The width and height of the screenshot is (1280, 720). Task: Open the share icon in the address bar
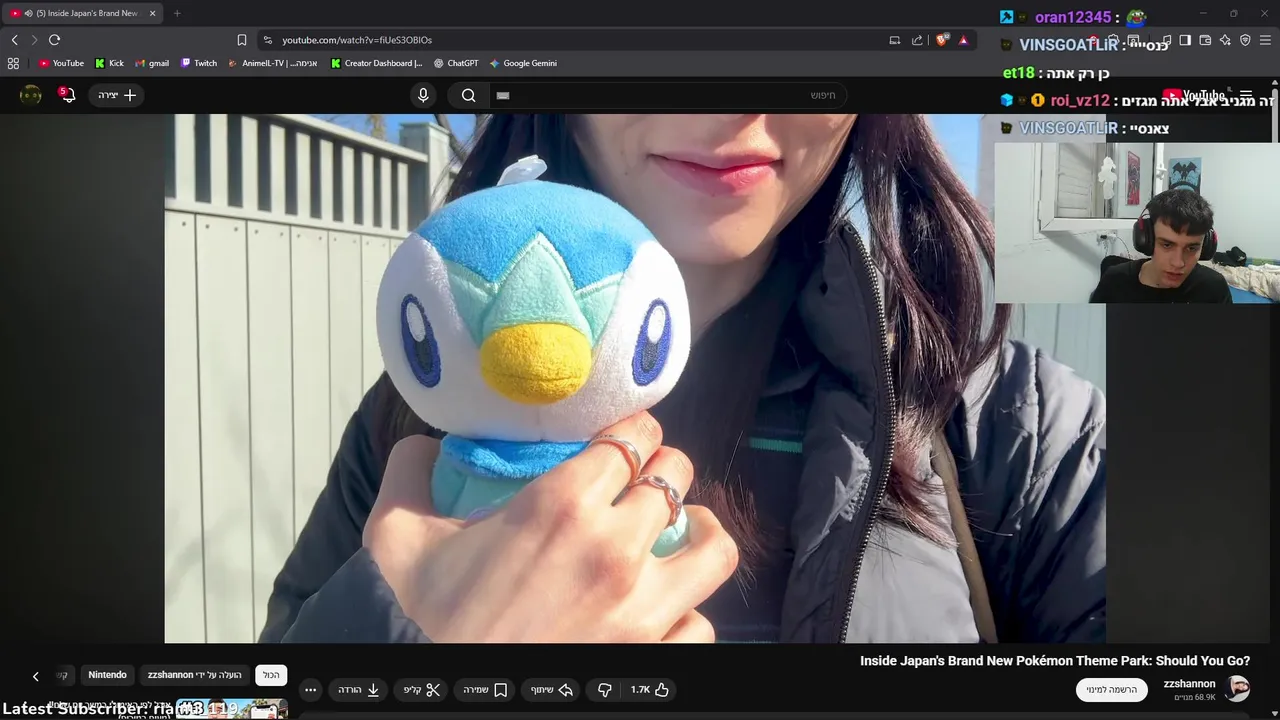click(917, 40)
